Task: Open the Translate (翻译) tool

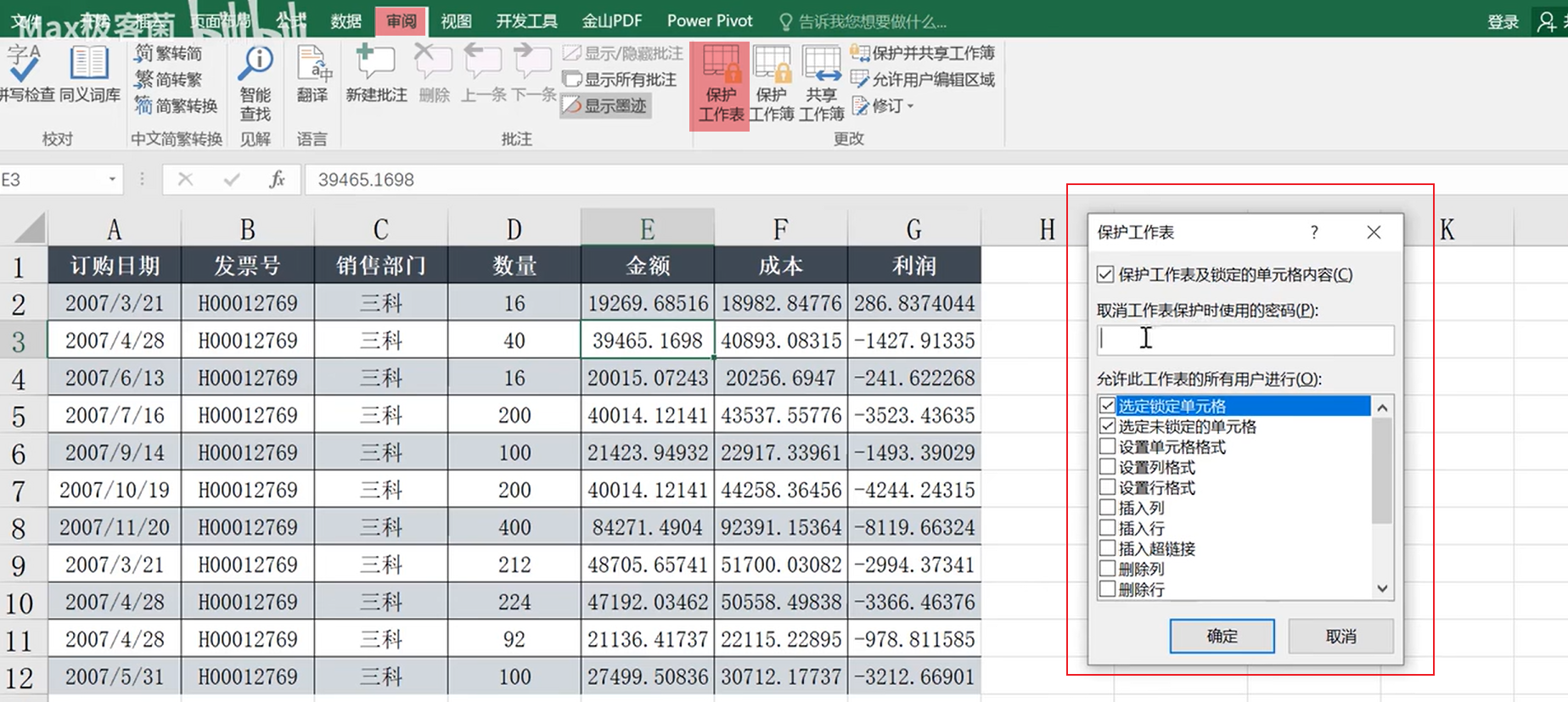Action: [x=312, y=75]
